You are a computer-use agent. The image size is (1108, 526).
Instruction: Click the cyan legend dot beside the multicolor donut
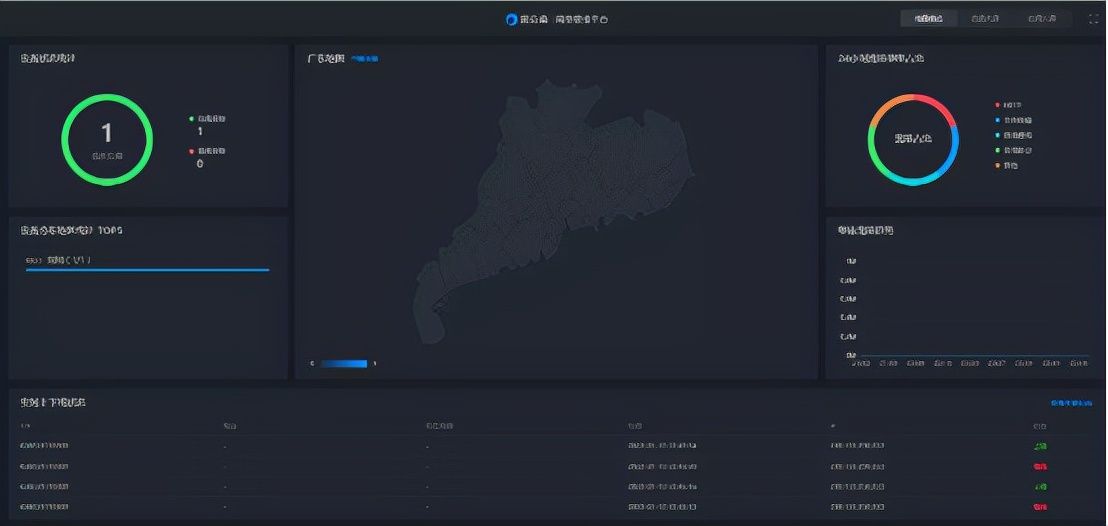tap(997, 135)
